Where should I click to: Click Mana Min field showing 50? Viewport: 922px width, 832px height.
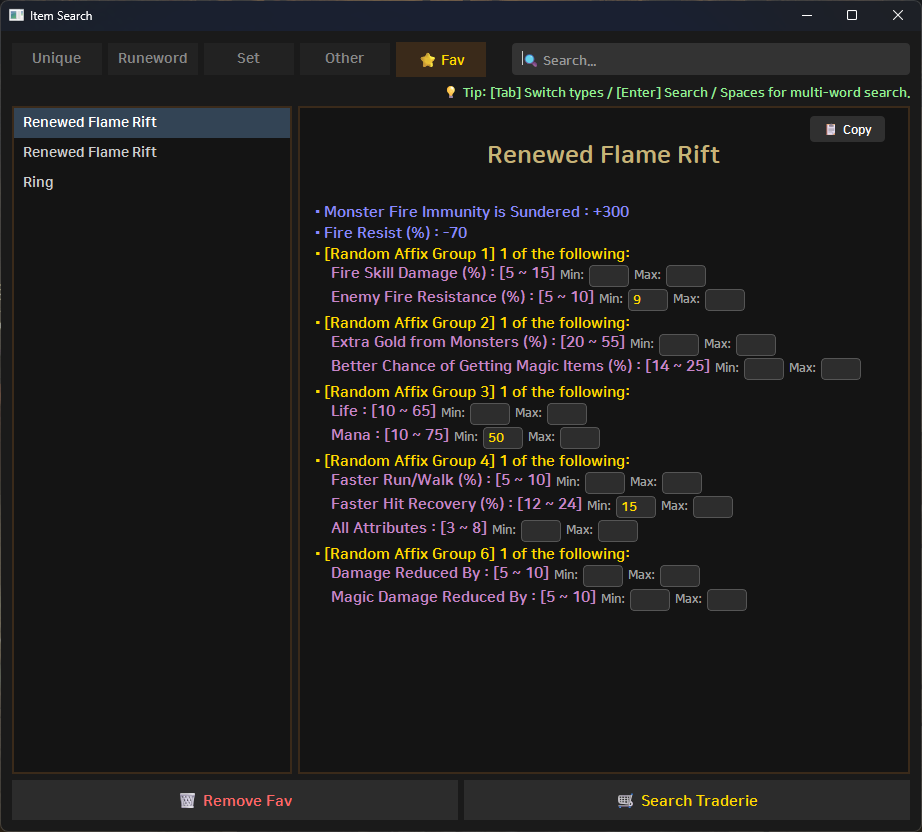pyautogui.click(x=502, y=437)
